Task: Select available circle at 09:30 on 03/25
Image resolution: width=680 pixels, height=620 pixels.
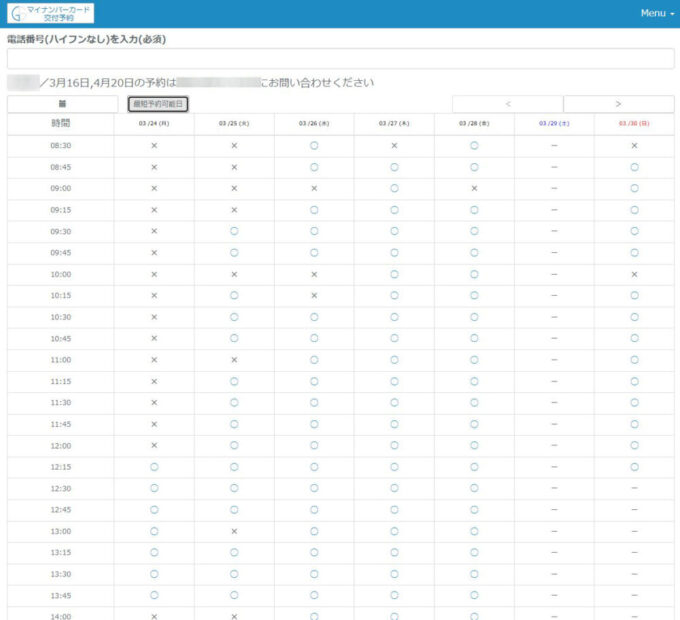Action: coord(234,231)
